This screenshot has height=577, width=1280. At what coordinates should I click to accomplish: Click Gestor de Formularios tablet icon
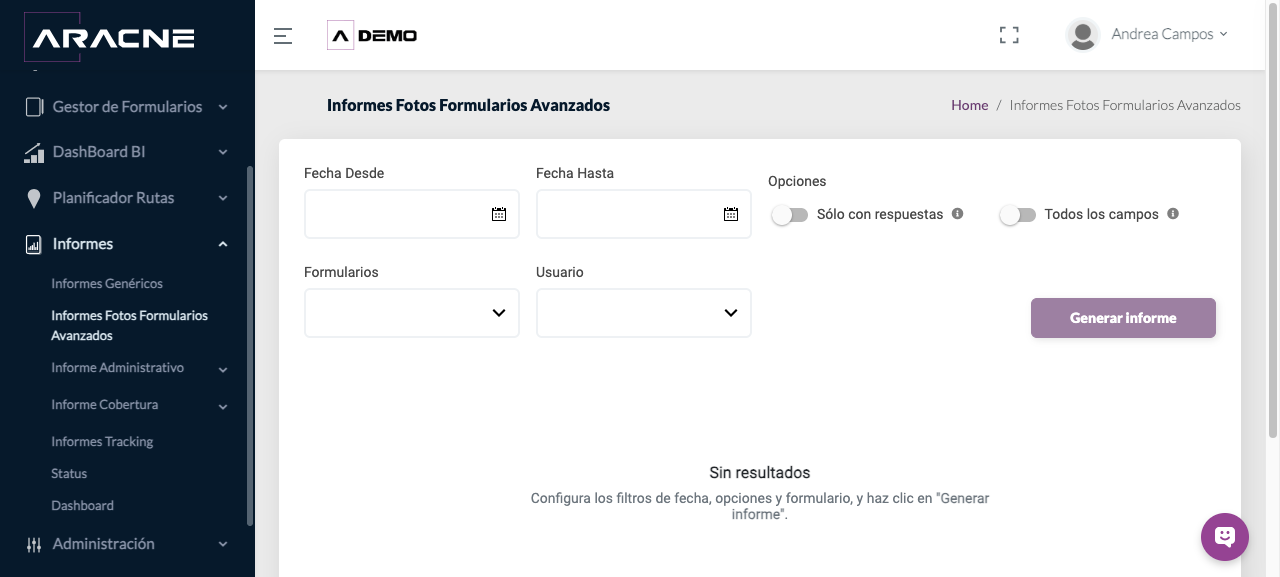(34, 107)
